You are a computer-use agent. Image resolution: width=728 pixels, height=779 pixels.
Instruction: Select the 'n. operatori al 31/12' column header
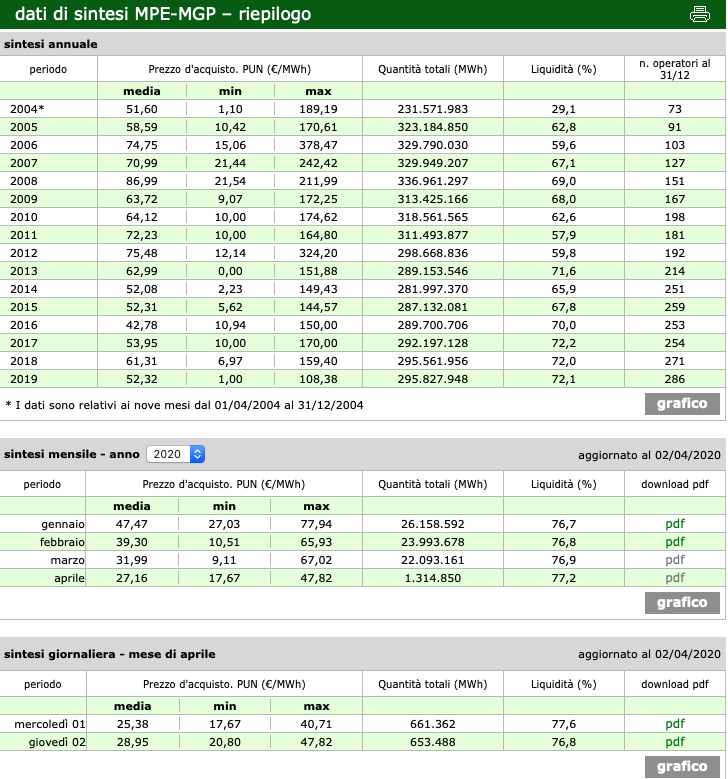pyautogui.click(x=674, y=69)
